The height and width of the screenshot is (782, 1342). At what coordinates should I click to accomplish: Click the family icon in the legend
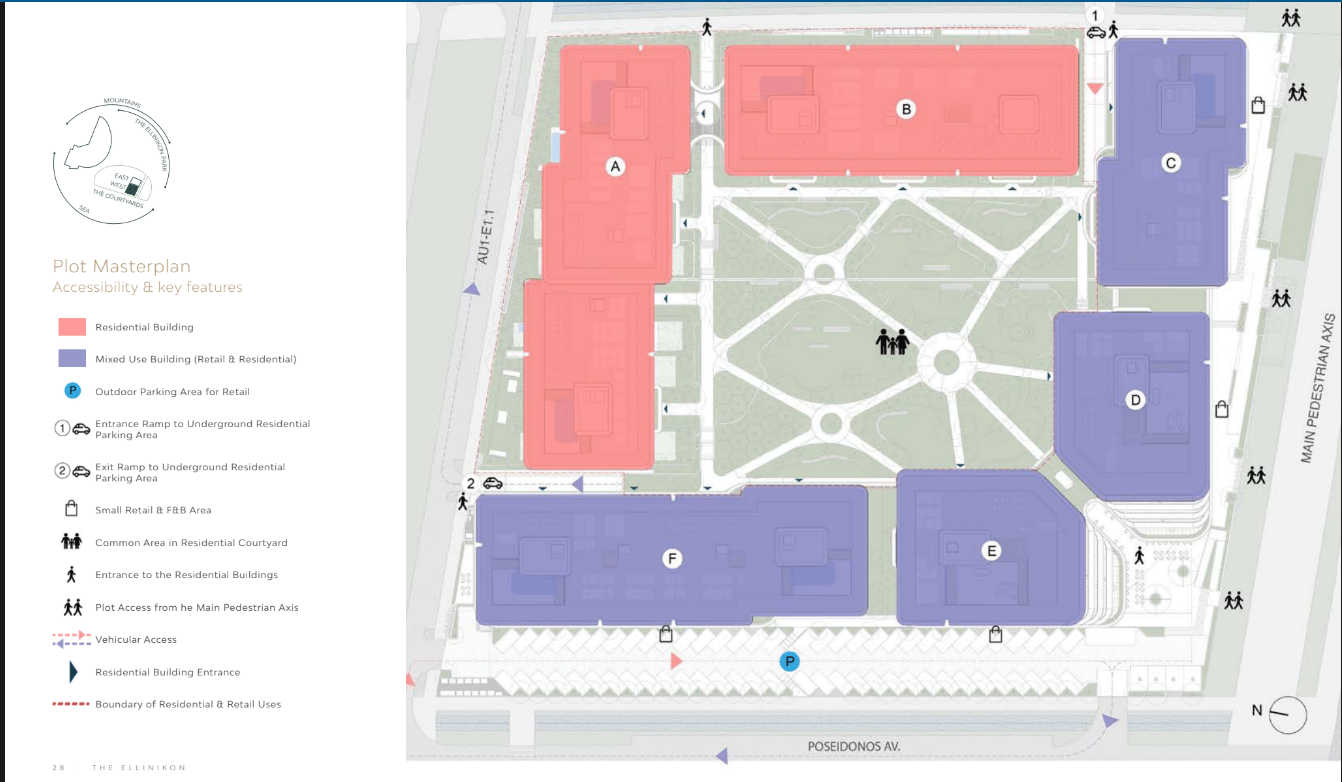(71, 542)
